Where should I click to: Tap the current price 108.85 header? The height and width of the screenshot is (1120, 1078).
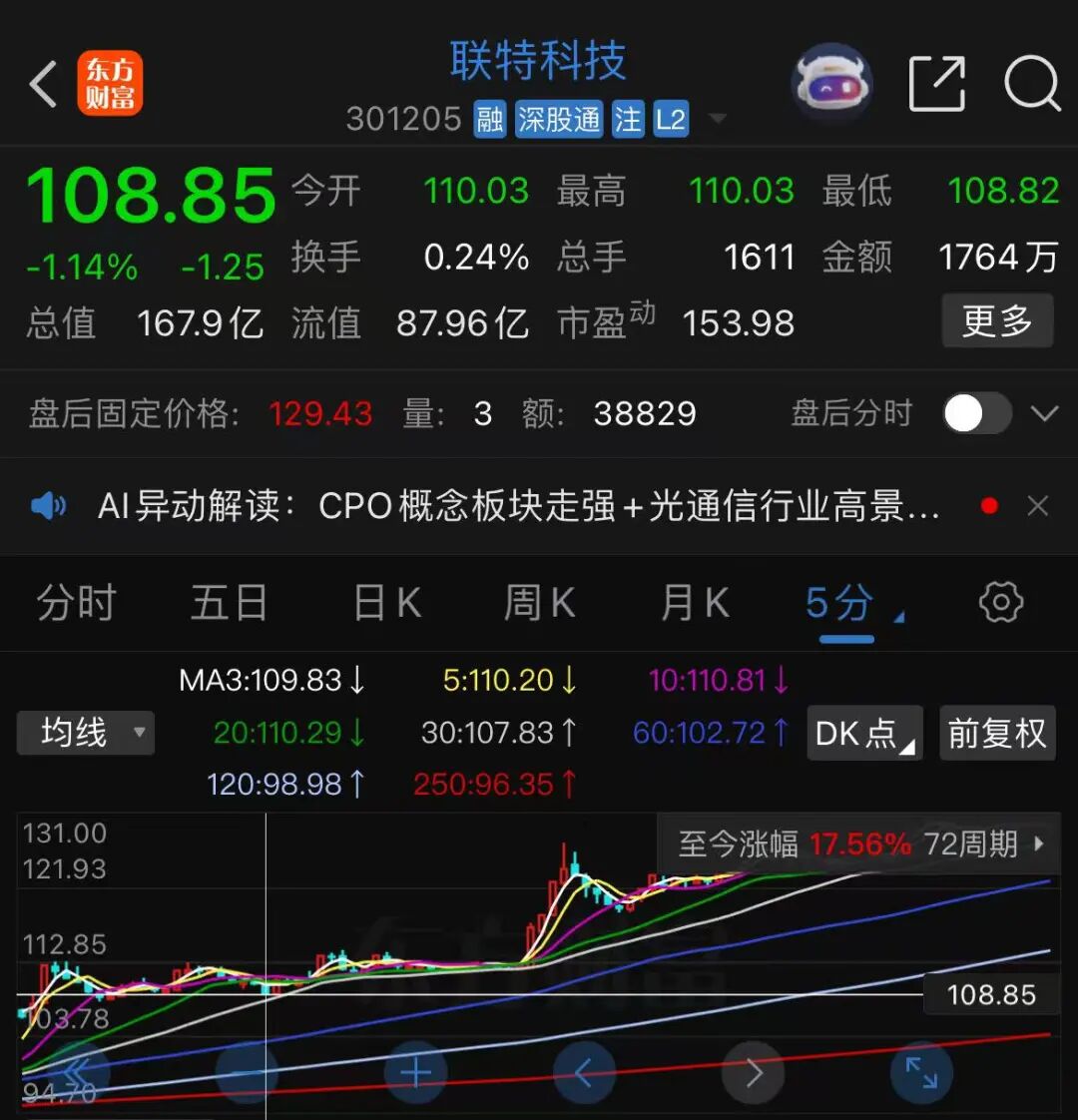151,195
